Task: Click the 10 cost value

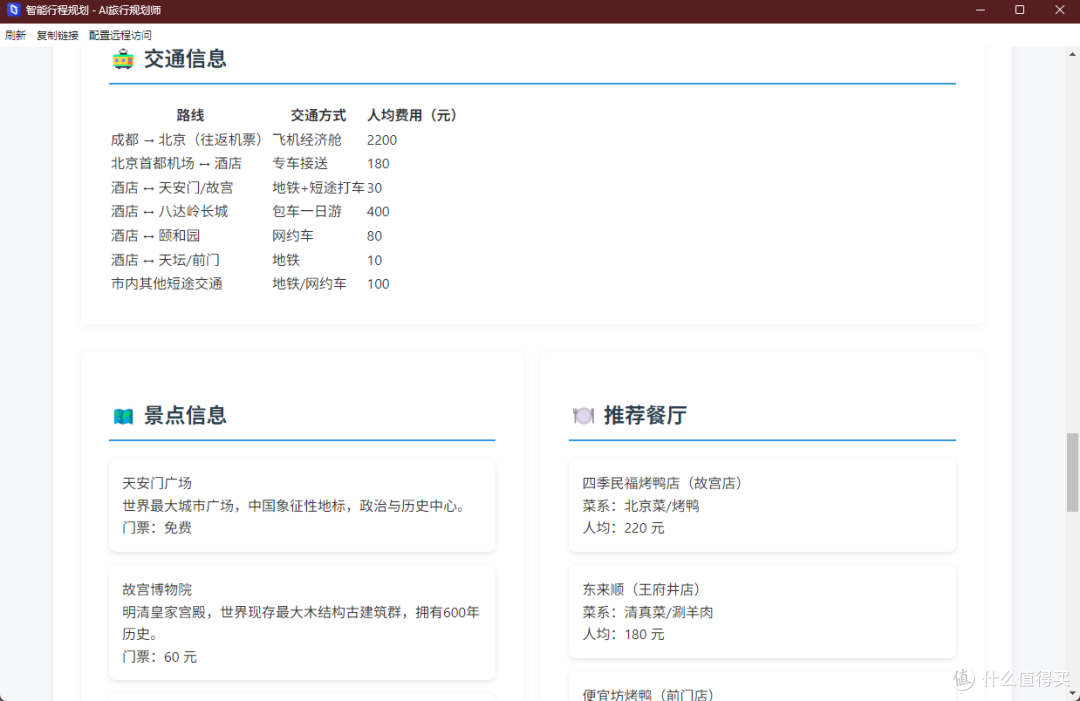Action: coord(374,260)
